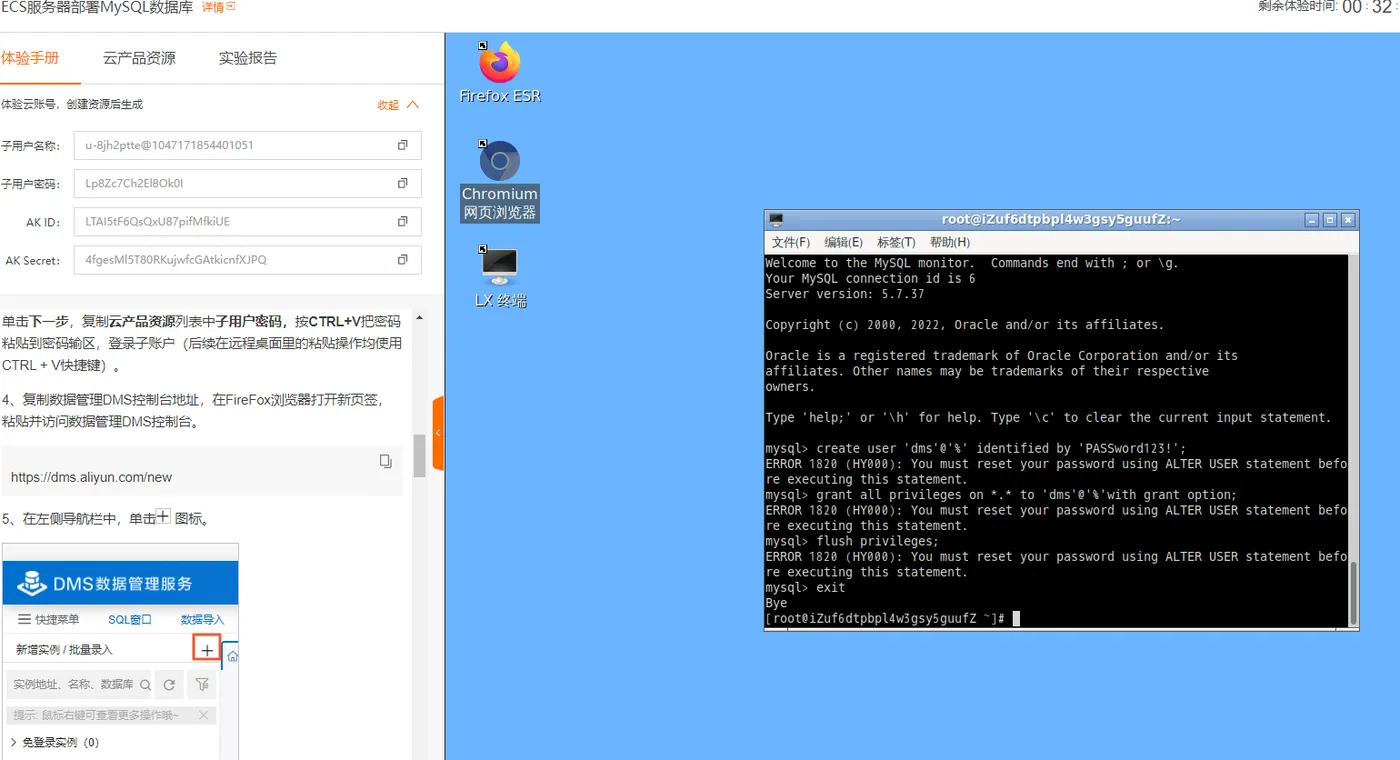Open the 编辑(E) menu in terminal

click(x=843, y=242)
